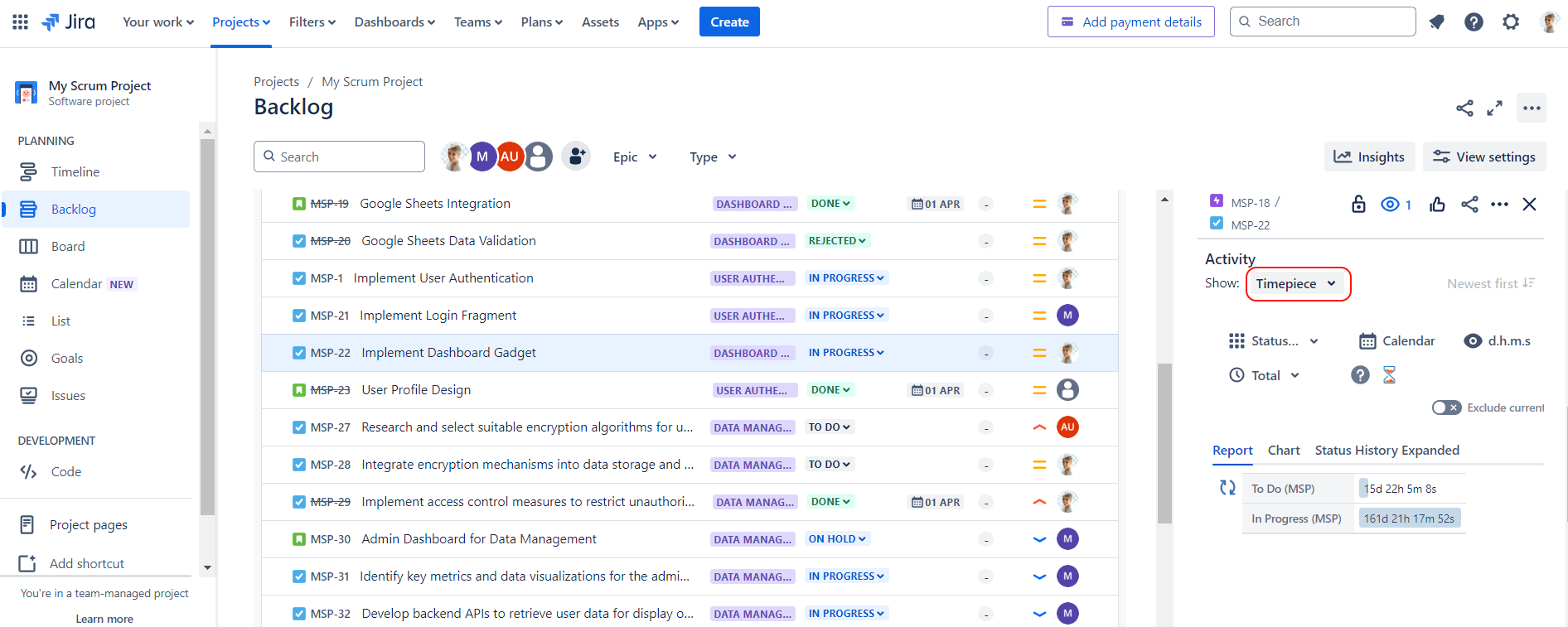Image resolution: width=1568 pixels, height=627 pixels.
Task: Click the backlog search field
Action: (x=340, y=157)
